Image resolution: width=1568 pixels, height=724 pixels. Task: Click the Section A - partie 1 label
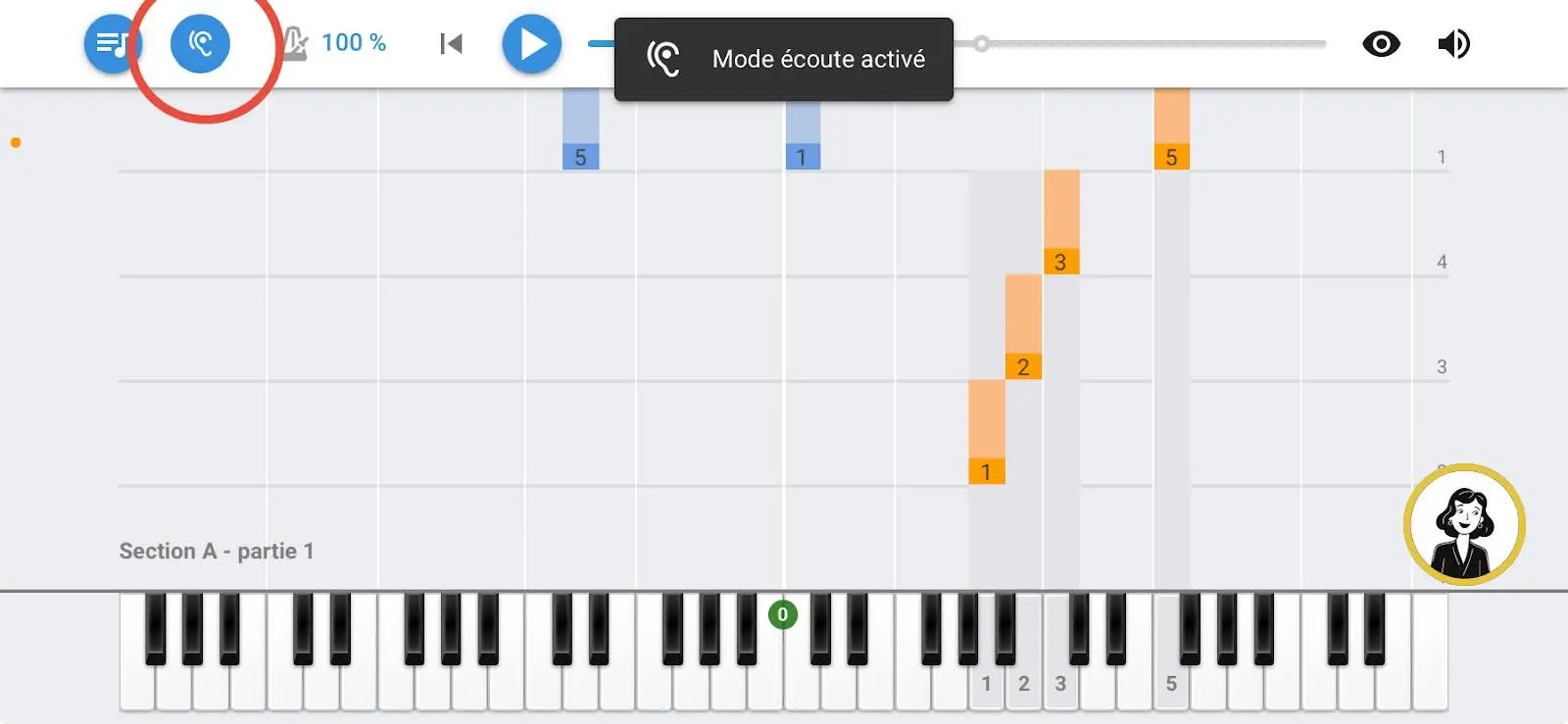pyautogui.click(x=217, y=551)
